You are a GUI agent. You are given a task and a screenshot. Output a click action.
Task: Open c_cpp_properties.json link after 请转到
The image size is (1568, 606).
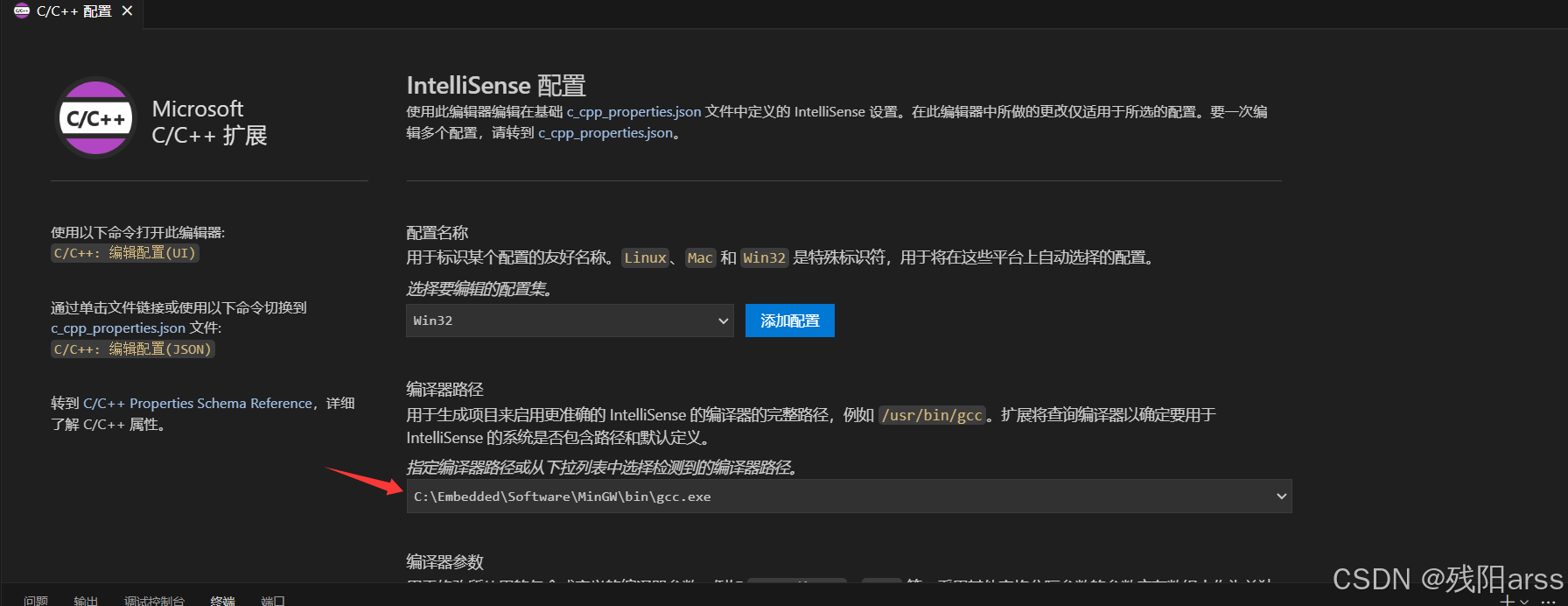605,132
